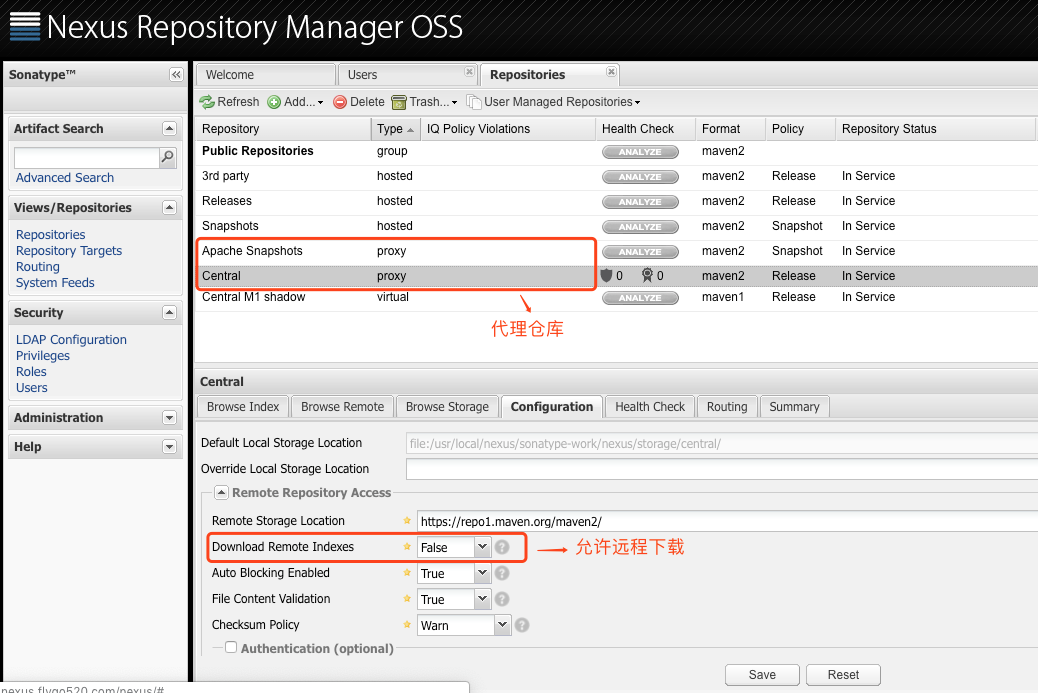
Task: Open the Routing tab for Central
Action: [727, 406]
